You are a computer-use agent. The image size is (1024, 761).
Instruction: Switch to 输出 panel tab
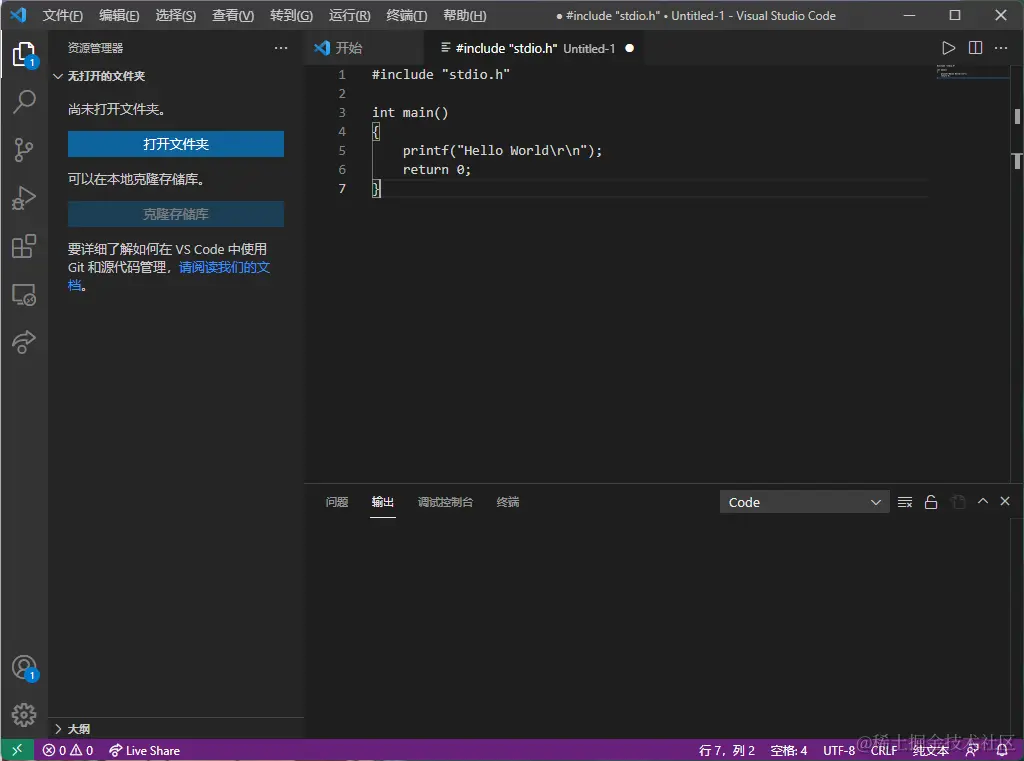pos(383,502)
